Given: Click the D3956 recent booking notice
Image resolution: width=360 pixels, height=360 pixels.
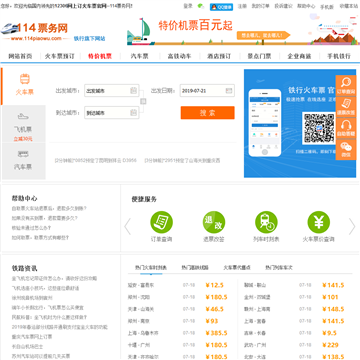Looking at the screenshot, I should (95, 160).
